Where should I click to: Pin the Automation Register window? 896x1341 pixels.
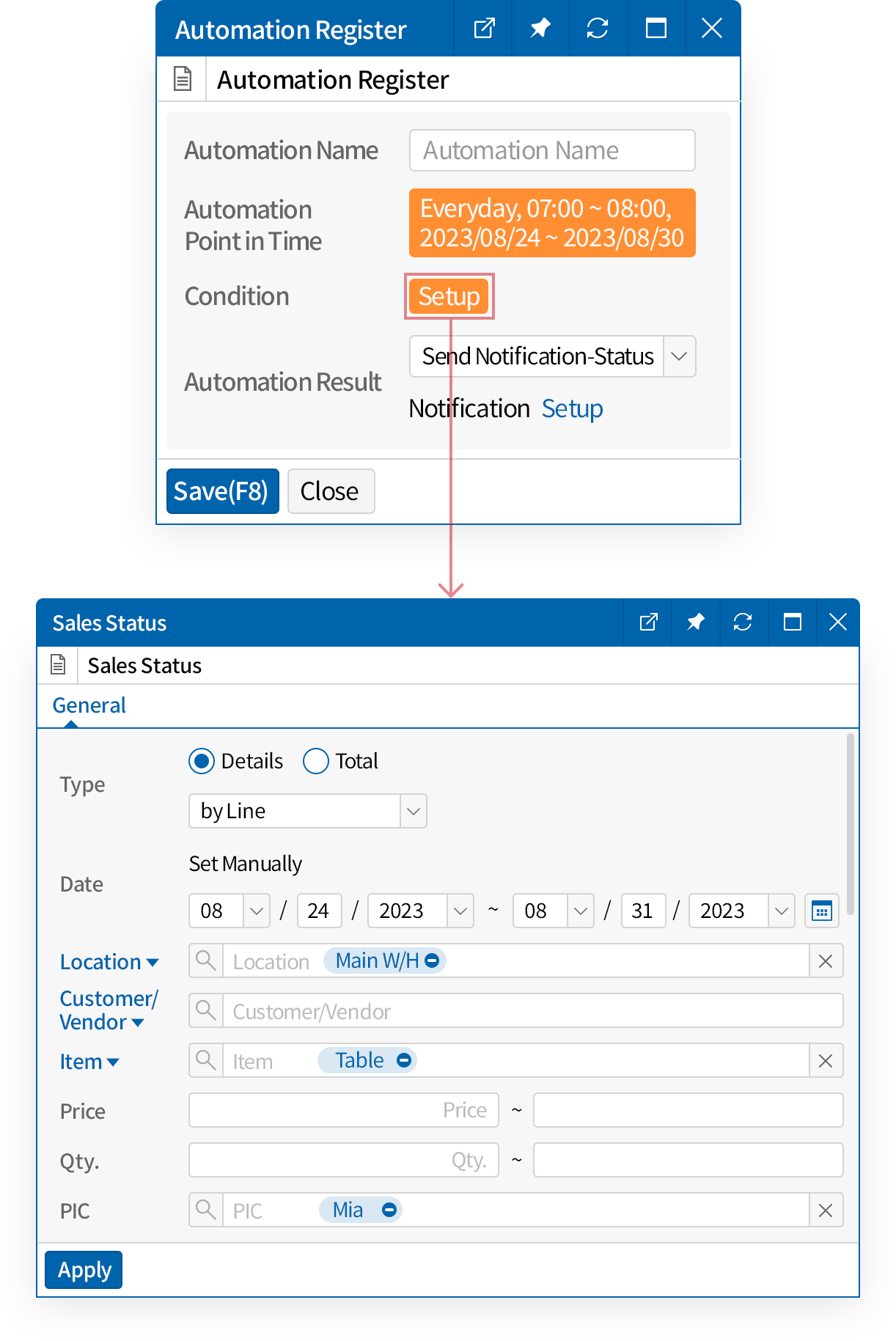pyautogui.click(x=540, y=29)
